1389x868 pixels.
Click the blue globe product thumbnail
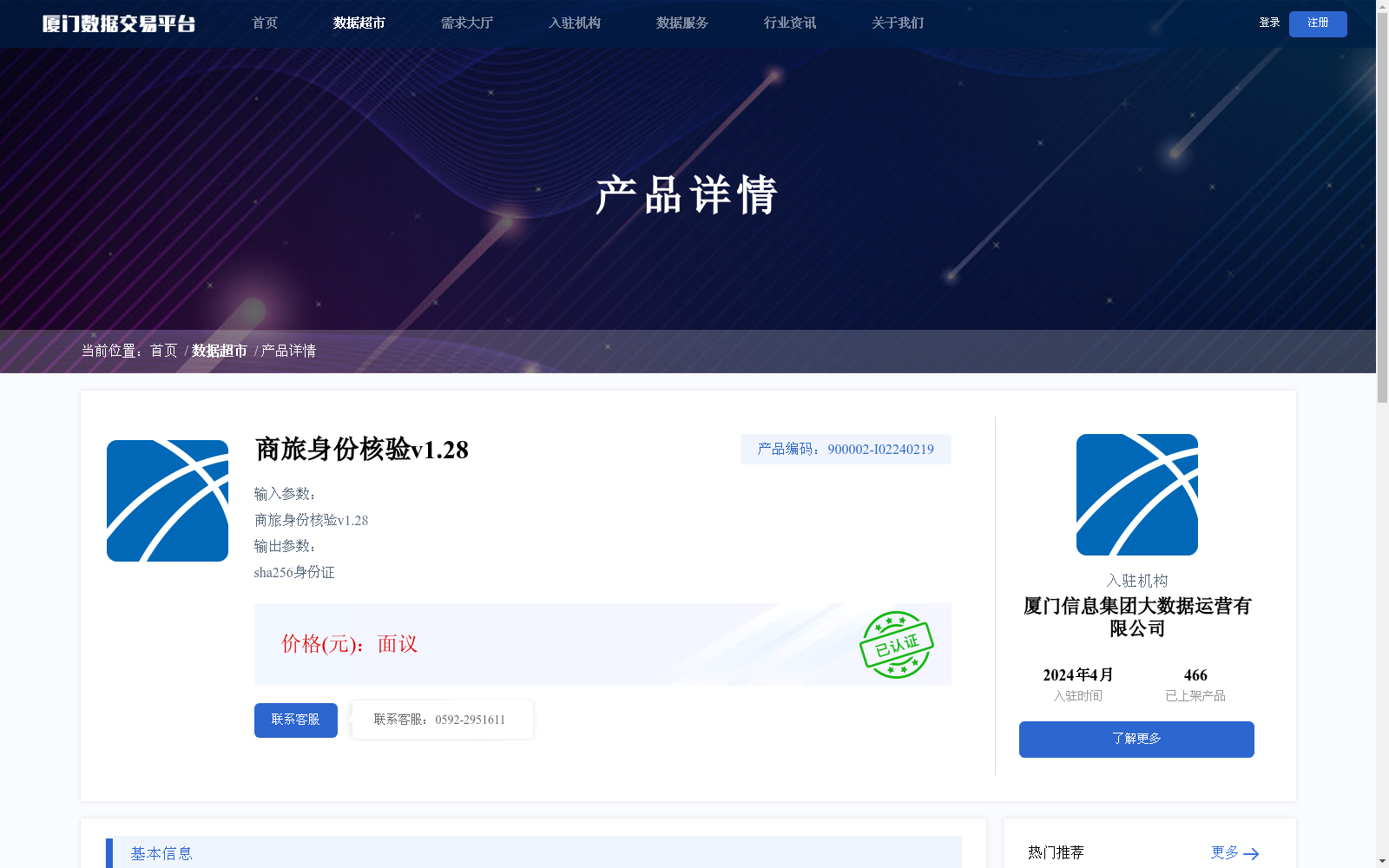pyautogui.click(x=167, y=500)
